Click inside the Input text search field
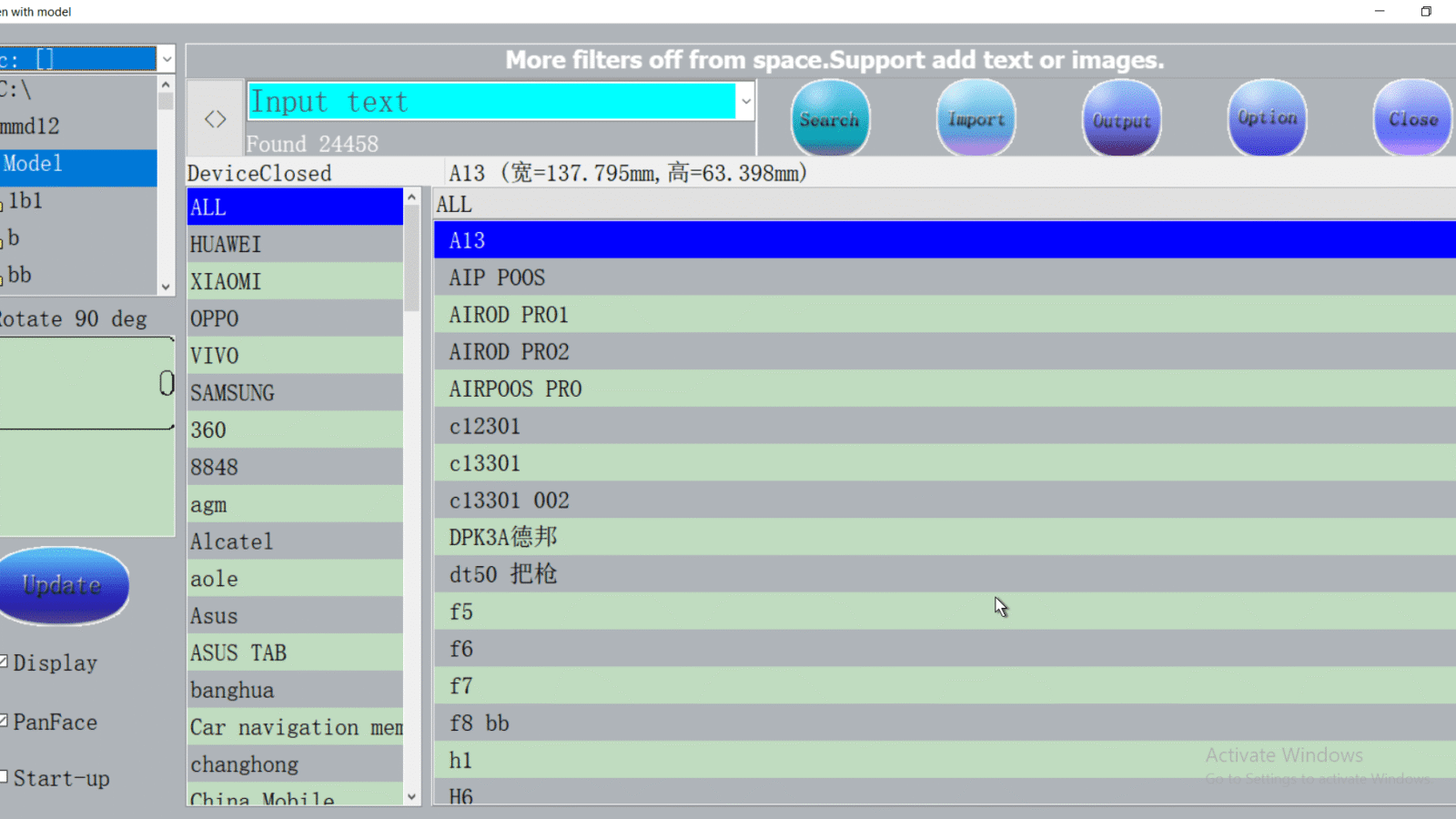Screen dimensions: 1456x819 pos(491,101)
